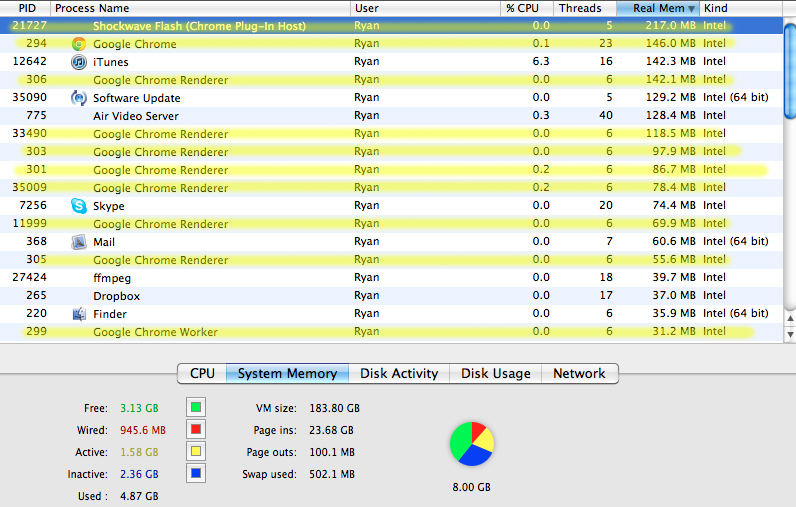Select the ffmpeg process row
Screen dimensions: 796x507
point(391,278)
